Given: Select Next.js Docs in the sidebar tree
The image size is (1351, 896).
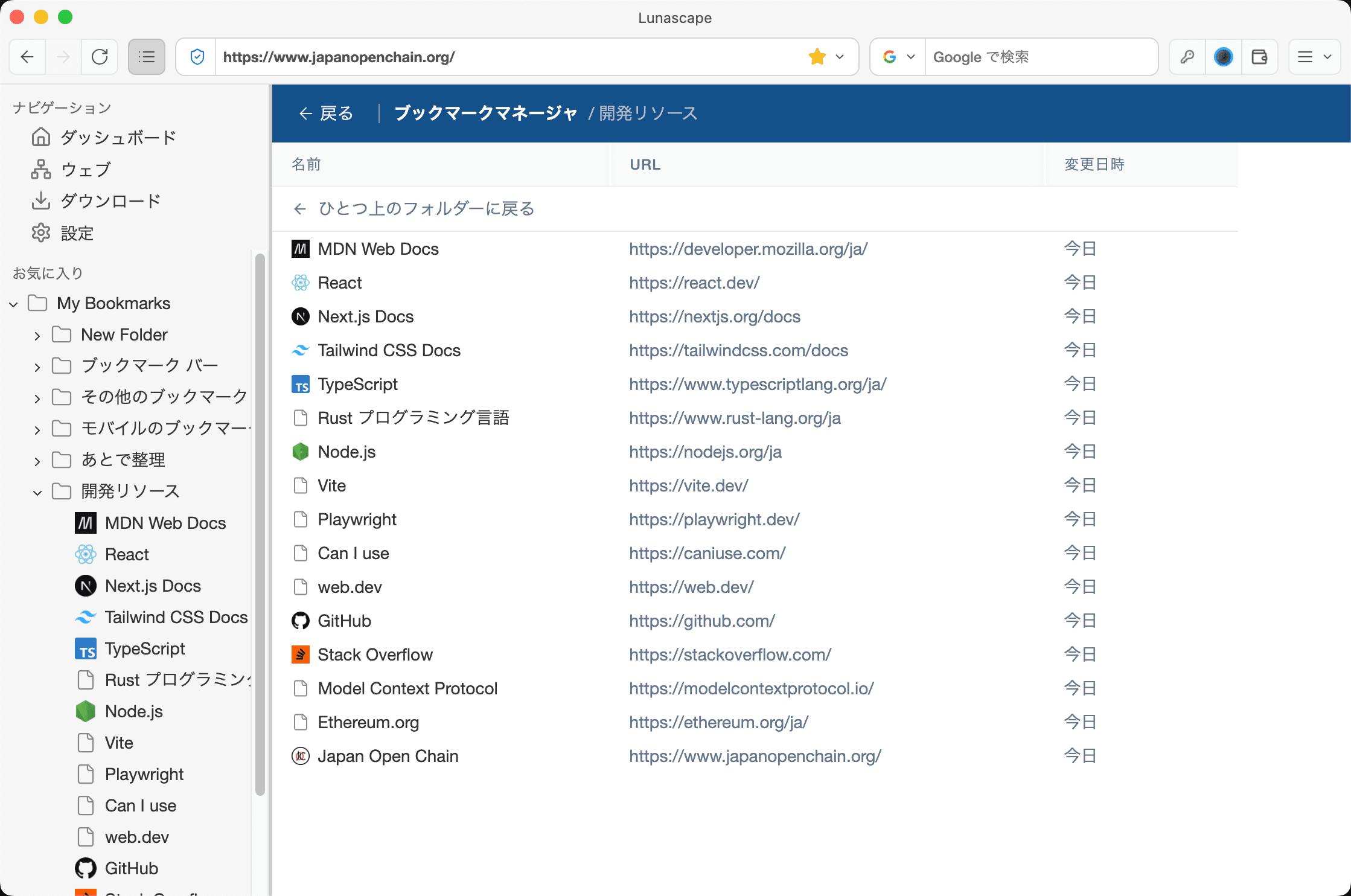Looking at the screenshot, I should 138,586.
